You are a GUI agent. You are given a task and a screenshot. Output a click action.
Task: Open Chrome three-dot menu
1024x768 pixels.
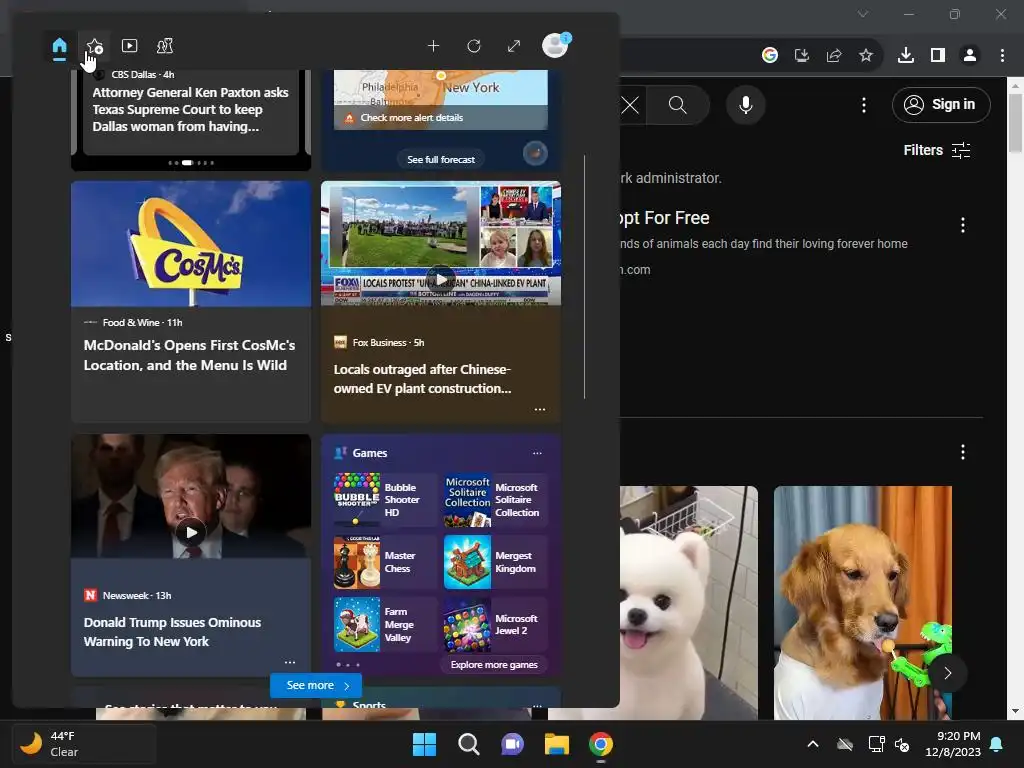(x=1002, y=56)
